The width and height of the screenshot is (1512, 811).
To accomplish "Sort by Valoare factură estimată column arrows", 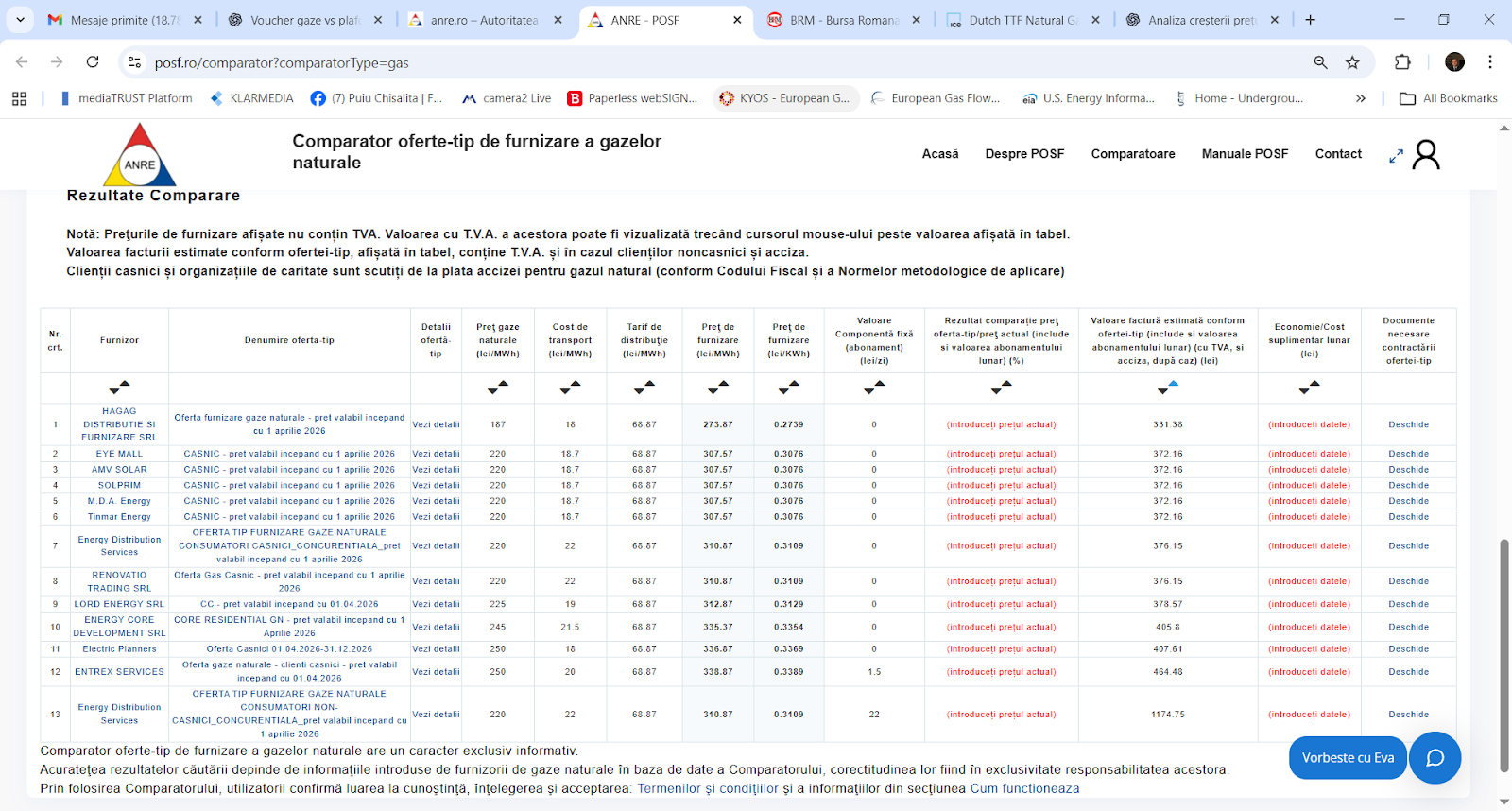I will (1167, 388).
